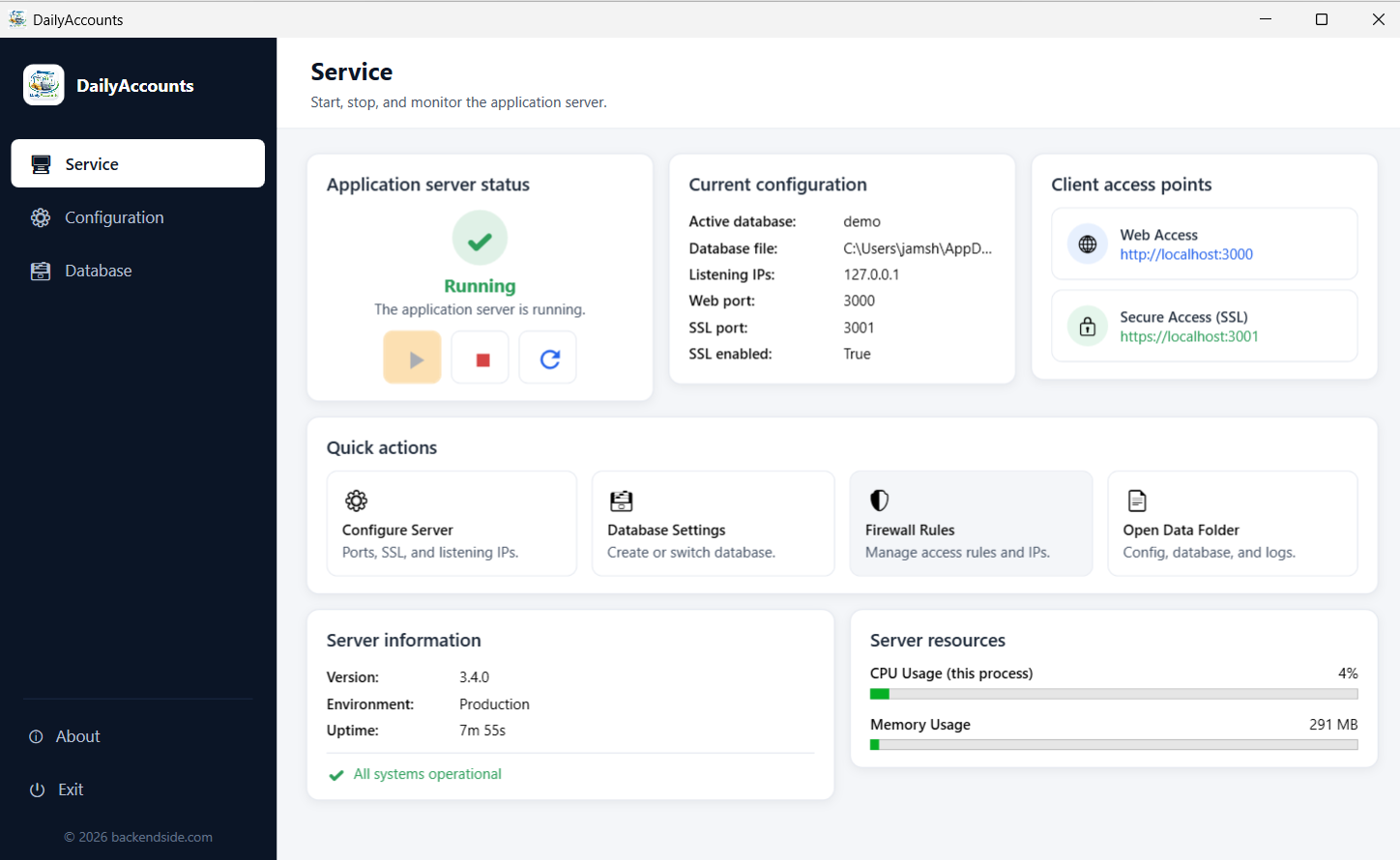Click the Service monitor icon in the sidebar
The width and height of the screenshot is (1400, 860).
coord(41,164)
